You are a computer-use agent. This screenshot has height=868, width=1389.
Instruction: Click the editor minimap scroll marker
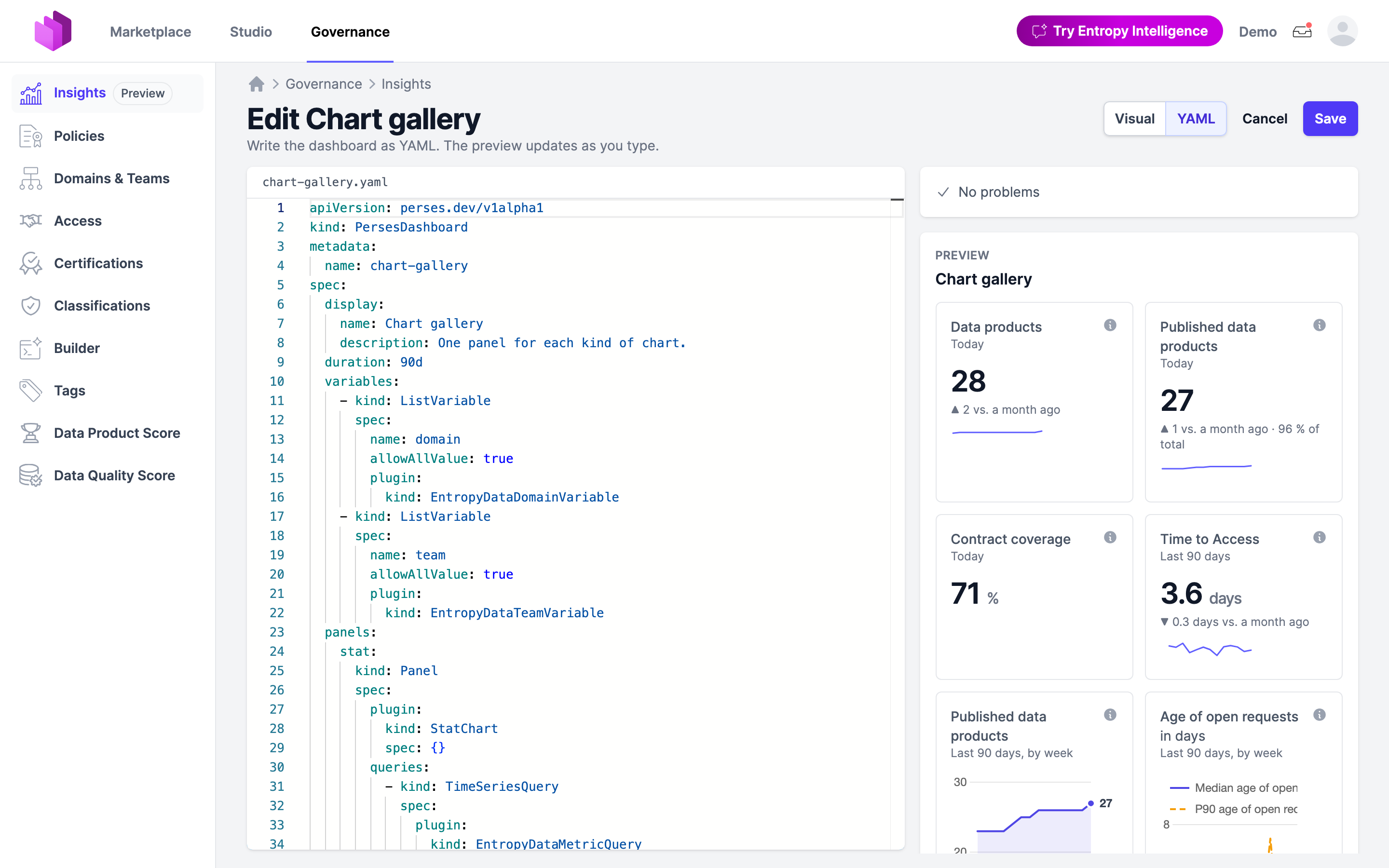click(897, 200)
